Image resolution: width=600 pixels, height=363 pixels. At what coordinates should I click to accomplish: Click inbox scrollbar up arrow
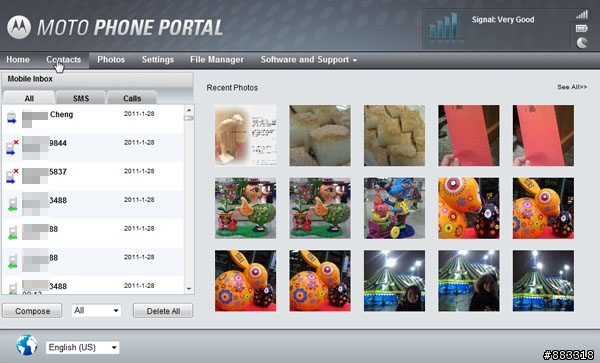click(x=188, y=110)
